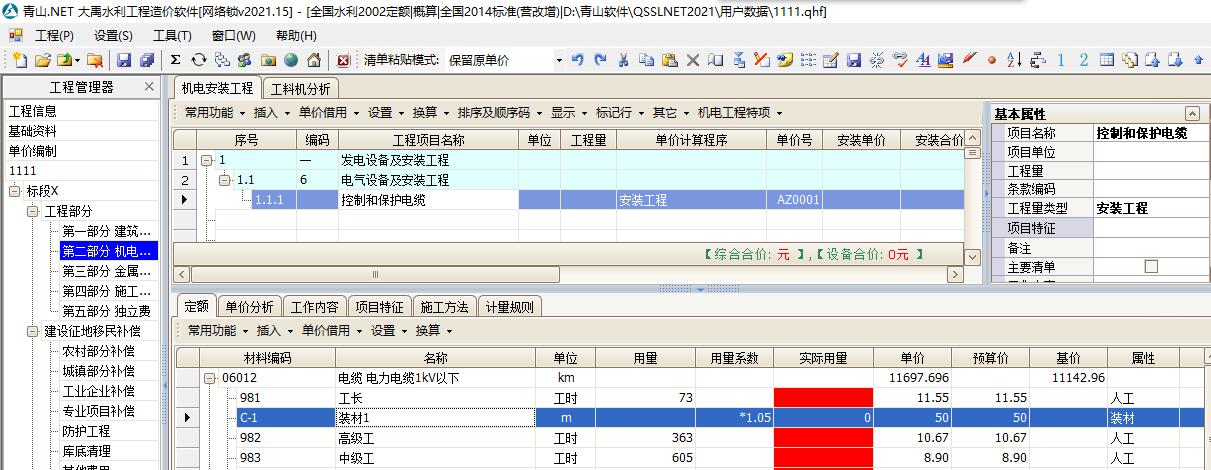
Task: Click the A-Z sort icon
Action: (x=1014, y=60)
